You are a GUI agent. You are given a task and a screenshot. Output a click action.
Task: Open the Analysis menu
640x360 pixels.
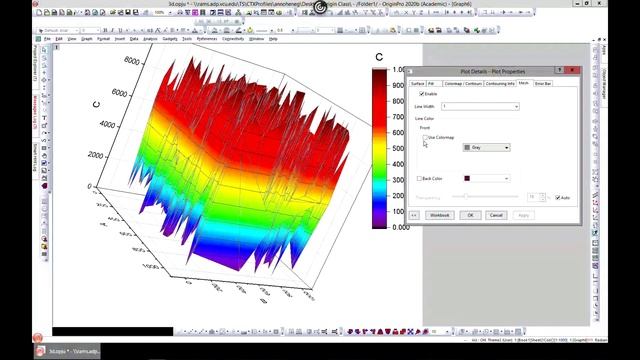(x=150, y=39)
